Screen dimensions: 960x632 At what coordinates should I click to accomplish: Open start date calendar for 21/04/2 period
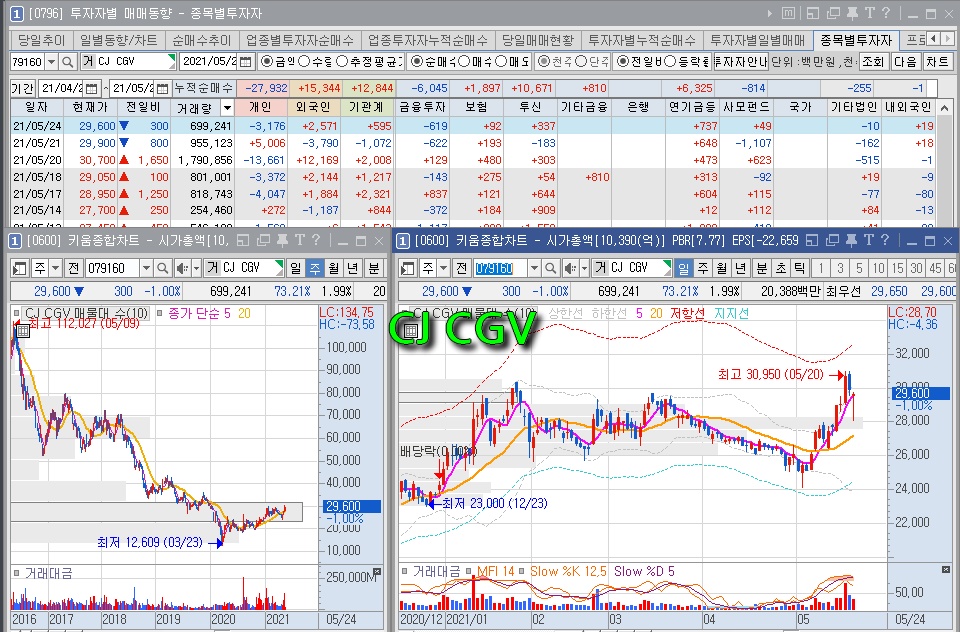point(91,88)
